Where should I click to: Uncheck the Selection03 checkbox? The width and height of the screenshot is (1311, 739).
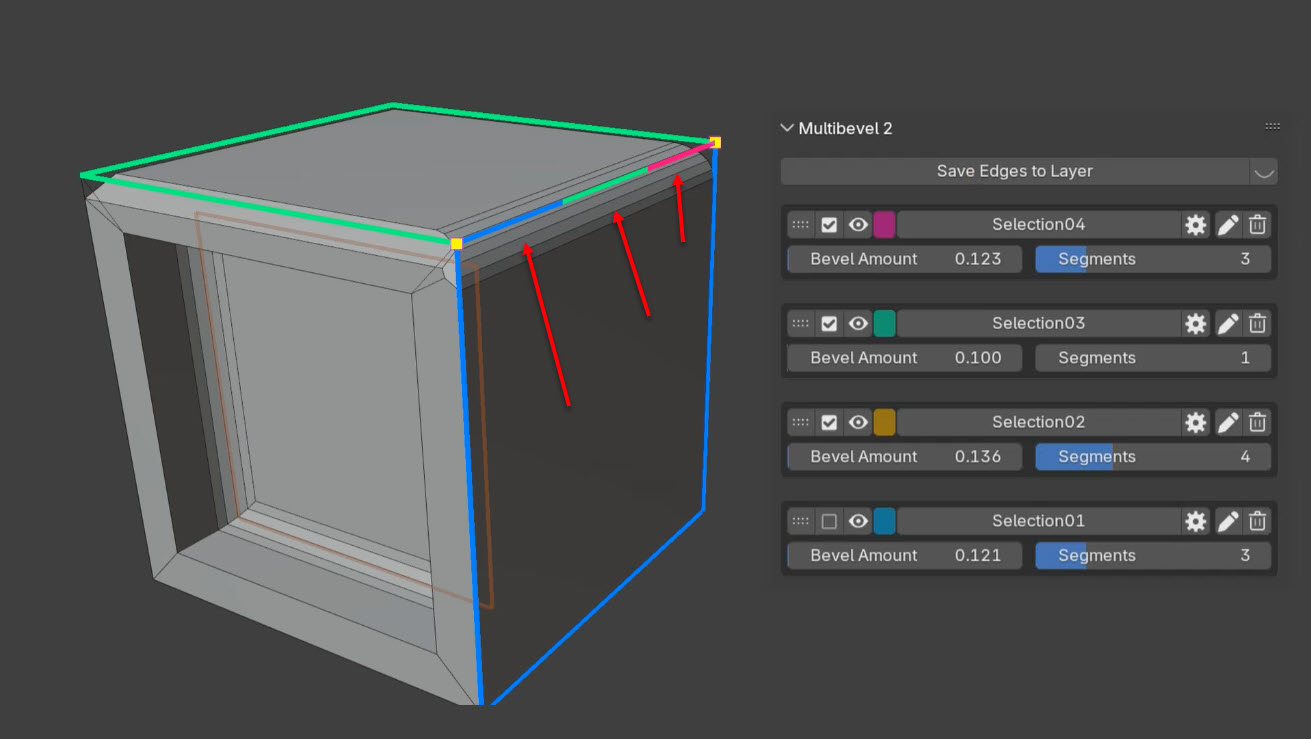tap(829, 324)
